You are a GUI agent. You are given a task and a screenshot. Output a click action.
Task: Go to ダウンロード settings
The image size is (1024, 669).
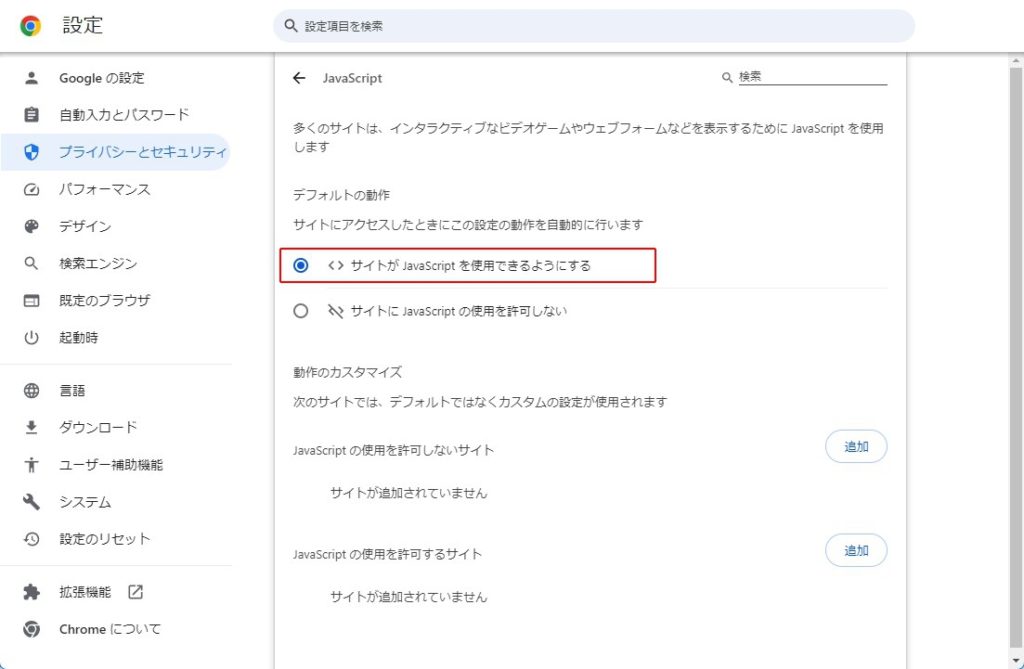pyautogui.click(x=98, y=427)
